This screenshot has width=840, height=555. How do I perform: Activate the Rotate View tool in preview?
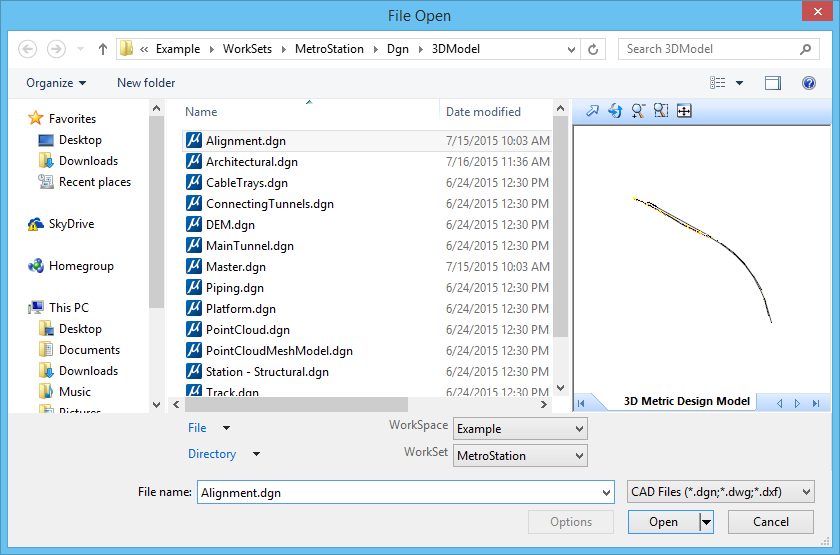coord(615,111)
